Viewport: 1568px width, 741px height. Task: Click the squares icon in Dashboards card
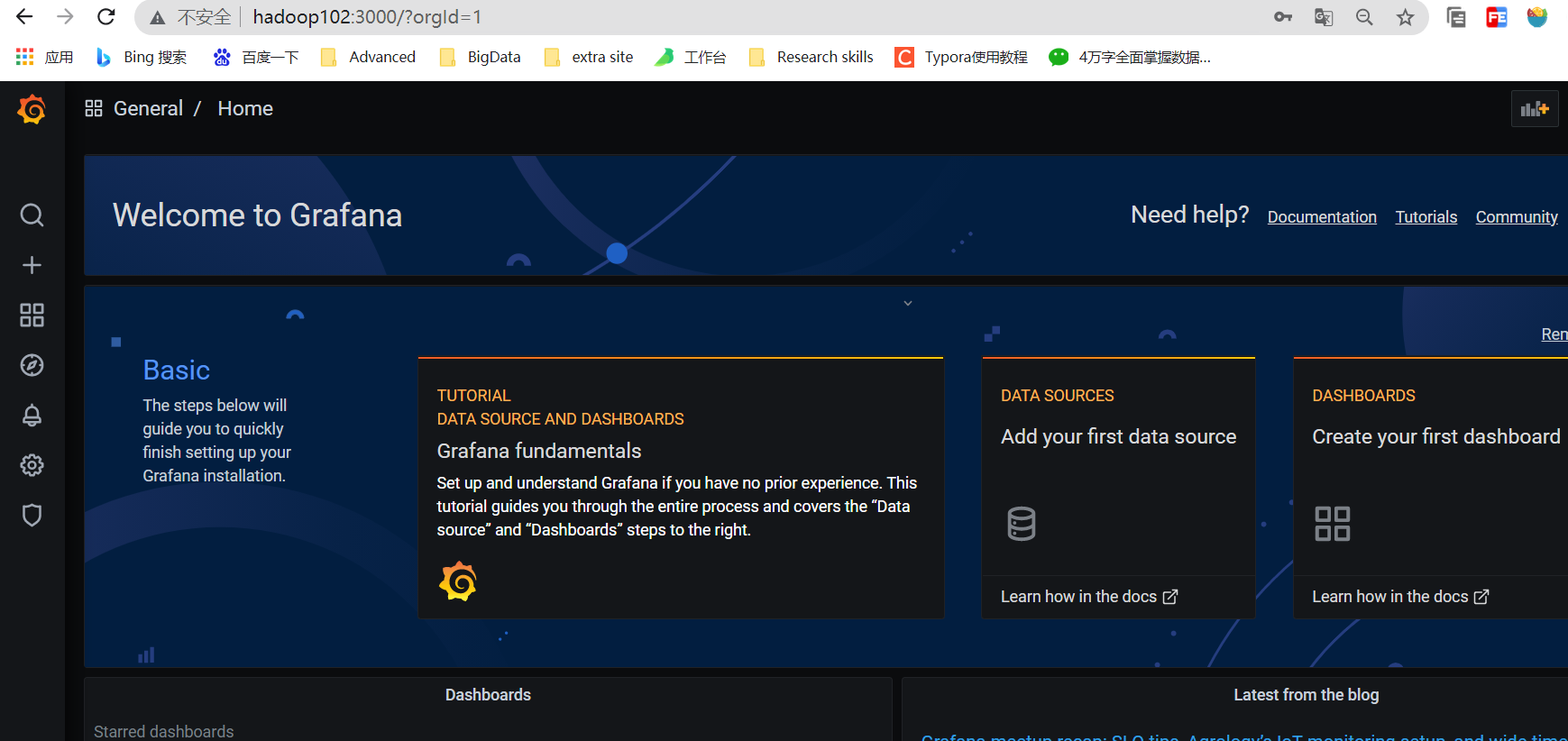pyautogui.click(x=1333, y=524)
